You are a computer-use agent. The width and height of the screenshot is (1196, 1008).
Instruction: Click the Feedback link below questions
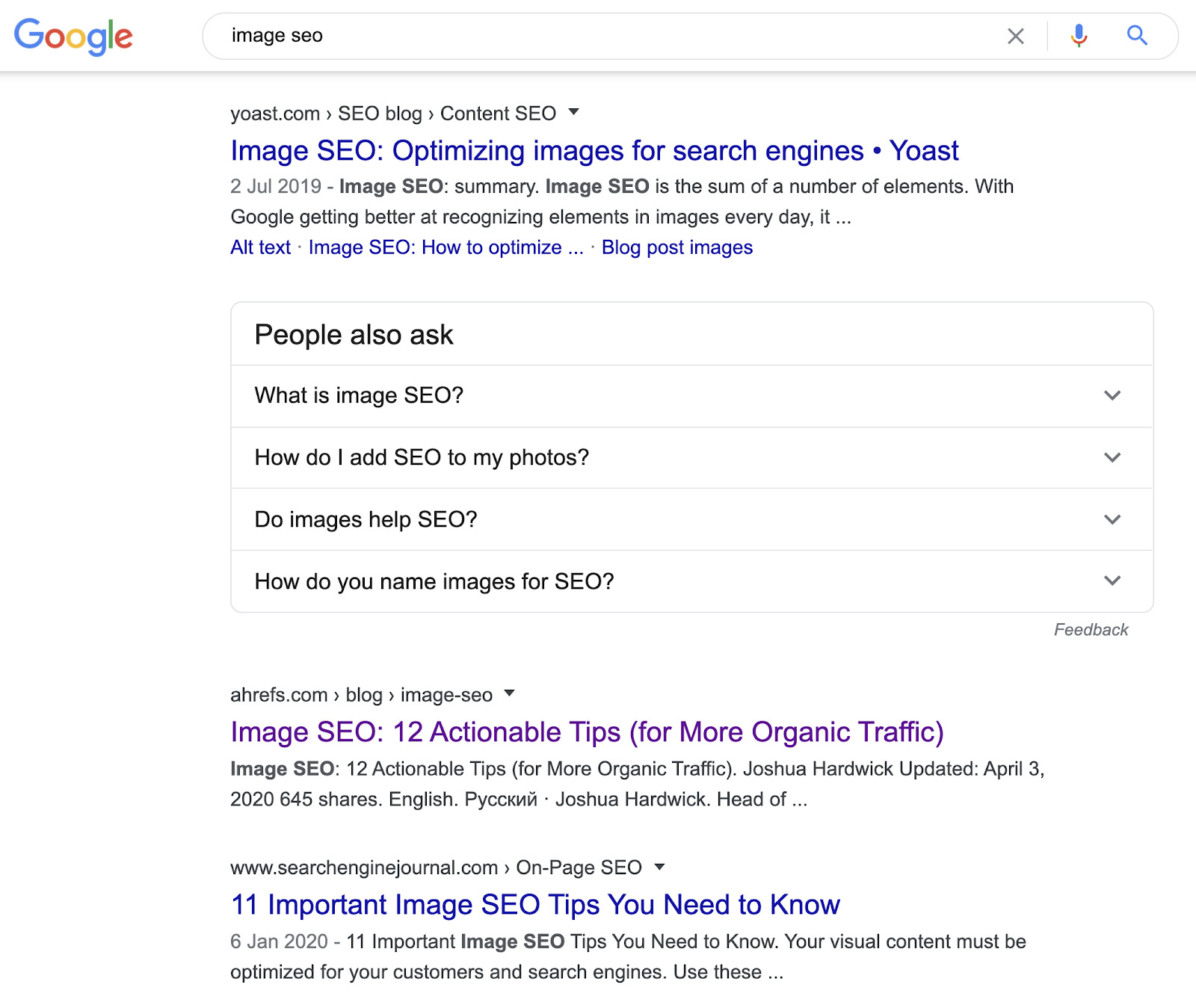(x=1091, y=630)
